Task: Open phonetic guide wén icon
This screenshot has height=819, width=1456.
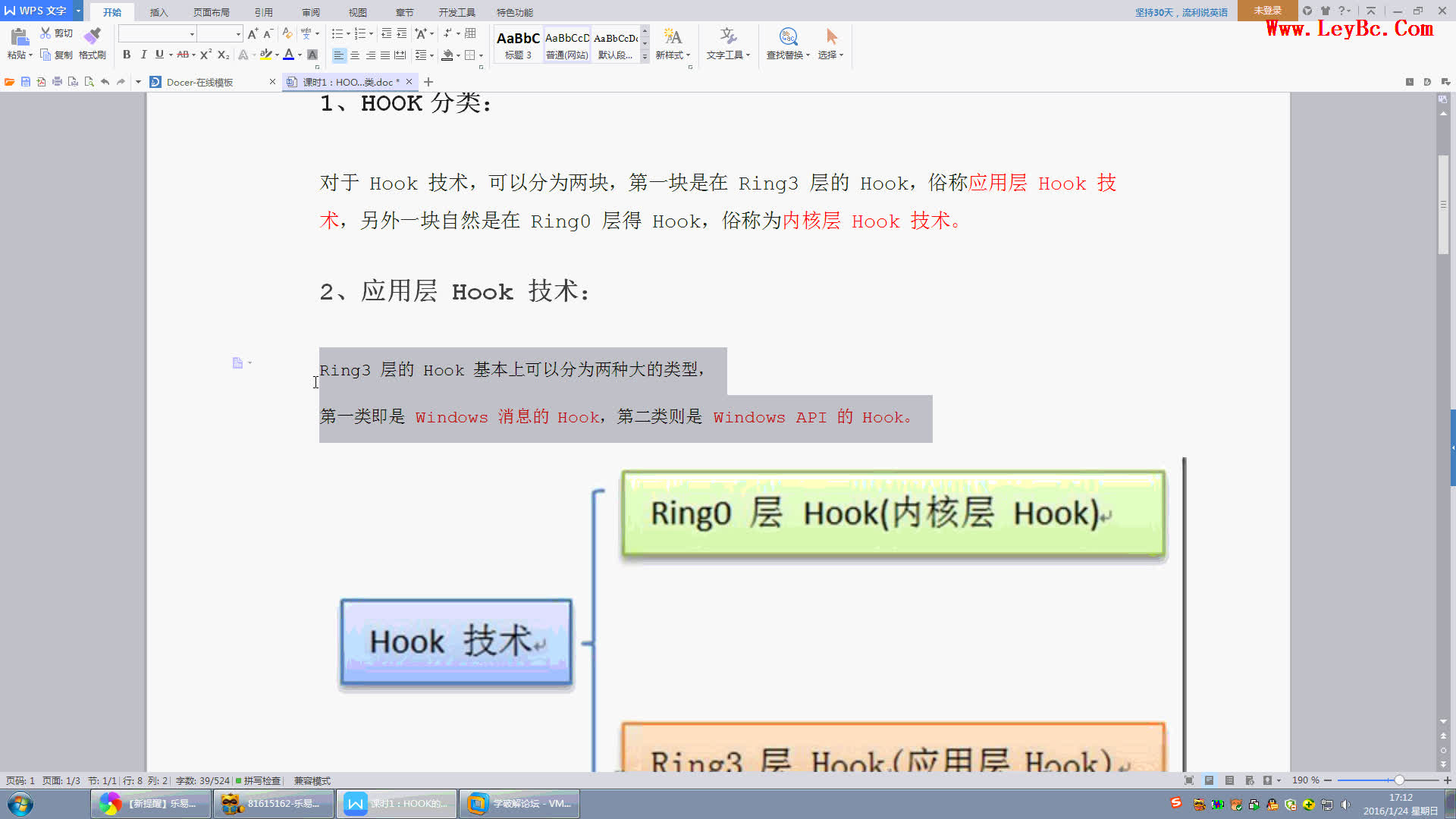Action: coord(306,33)
